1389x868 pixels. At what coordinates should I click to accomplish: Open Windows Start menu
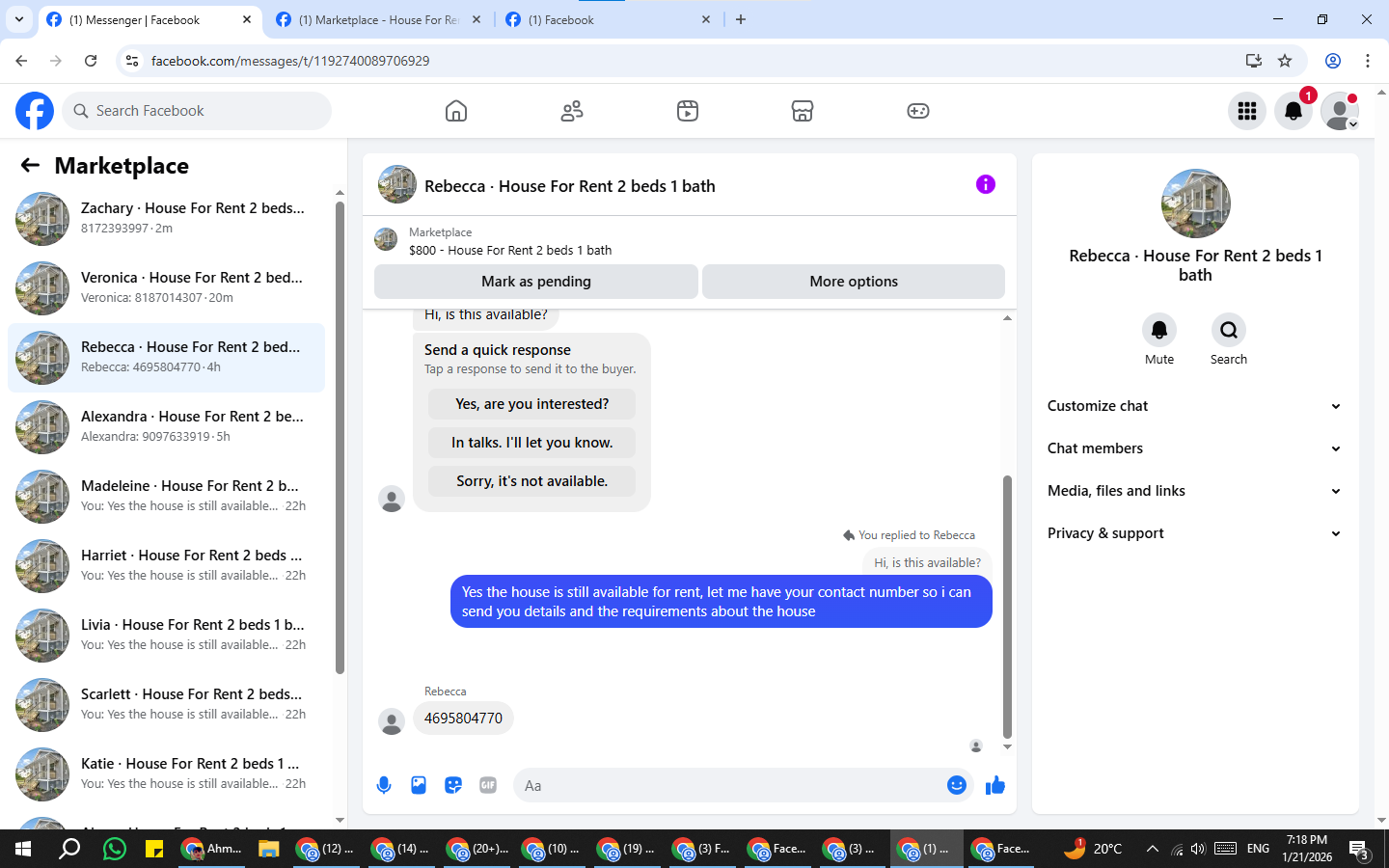[x=23, y=849]
